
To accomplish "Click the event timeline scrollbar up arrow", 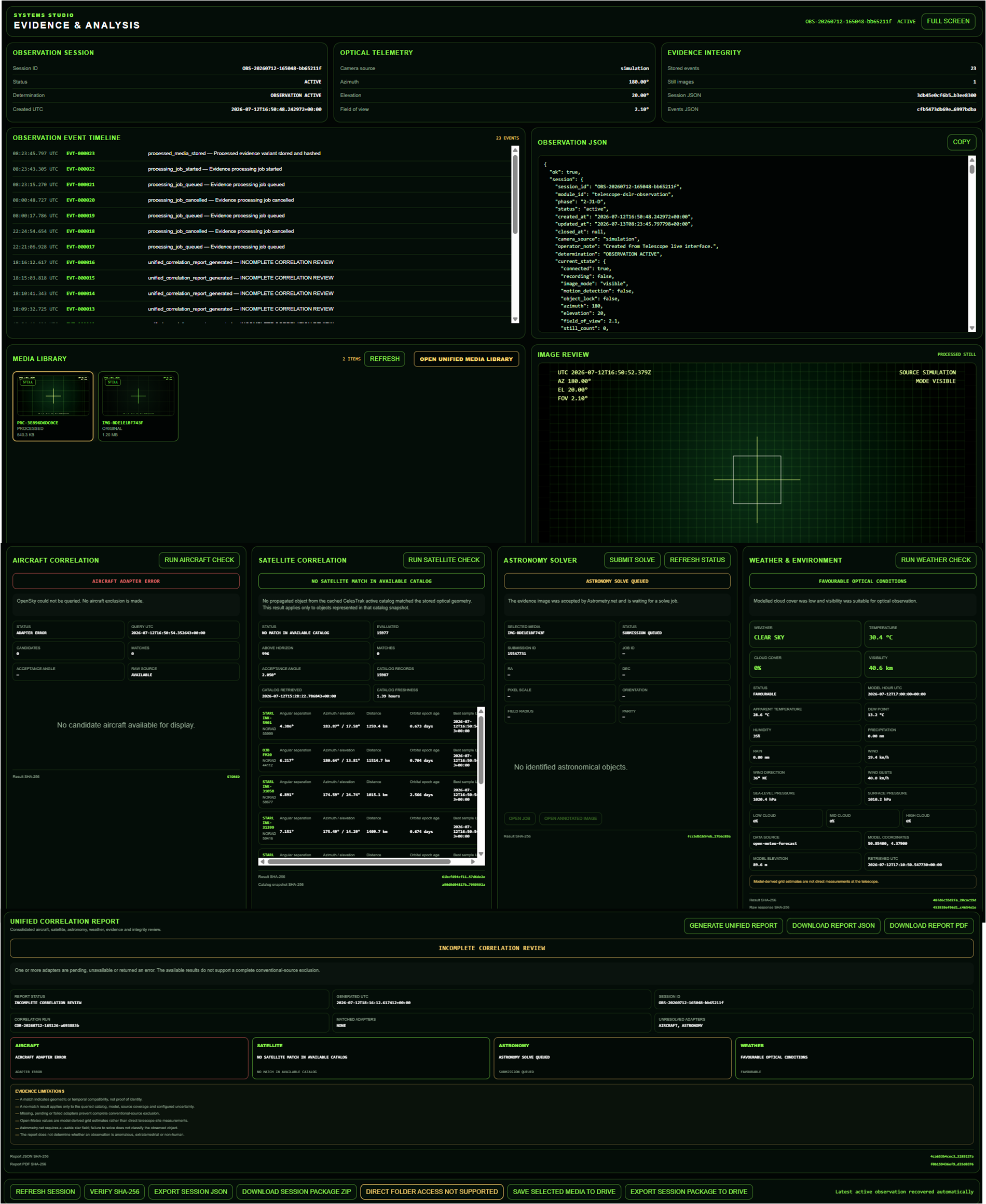I will (515, 150).
